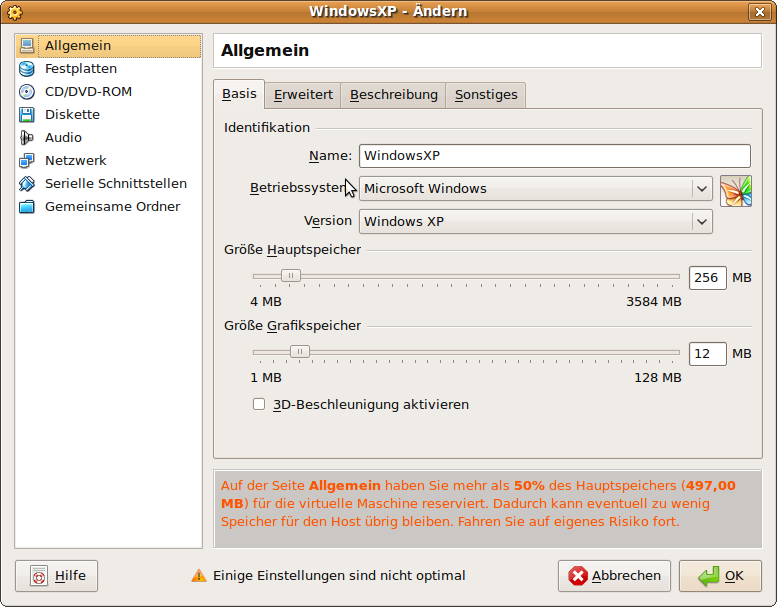The image size is (777, 607).
Task: Click the orange memory warning message
Action: pos(479,503)
